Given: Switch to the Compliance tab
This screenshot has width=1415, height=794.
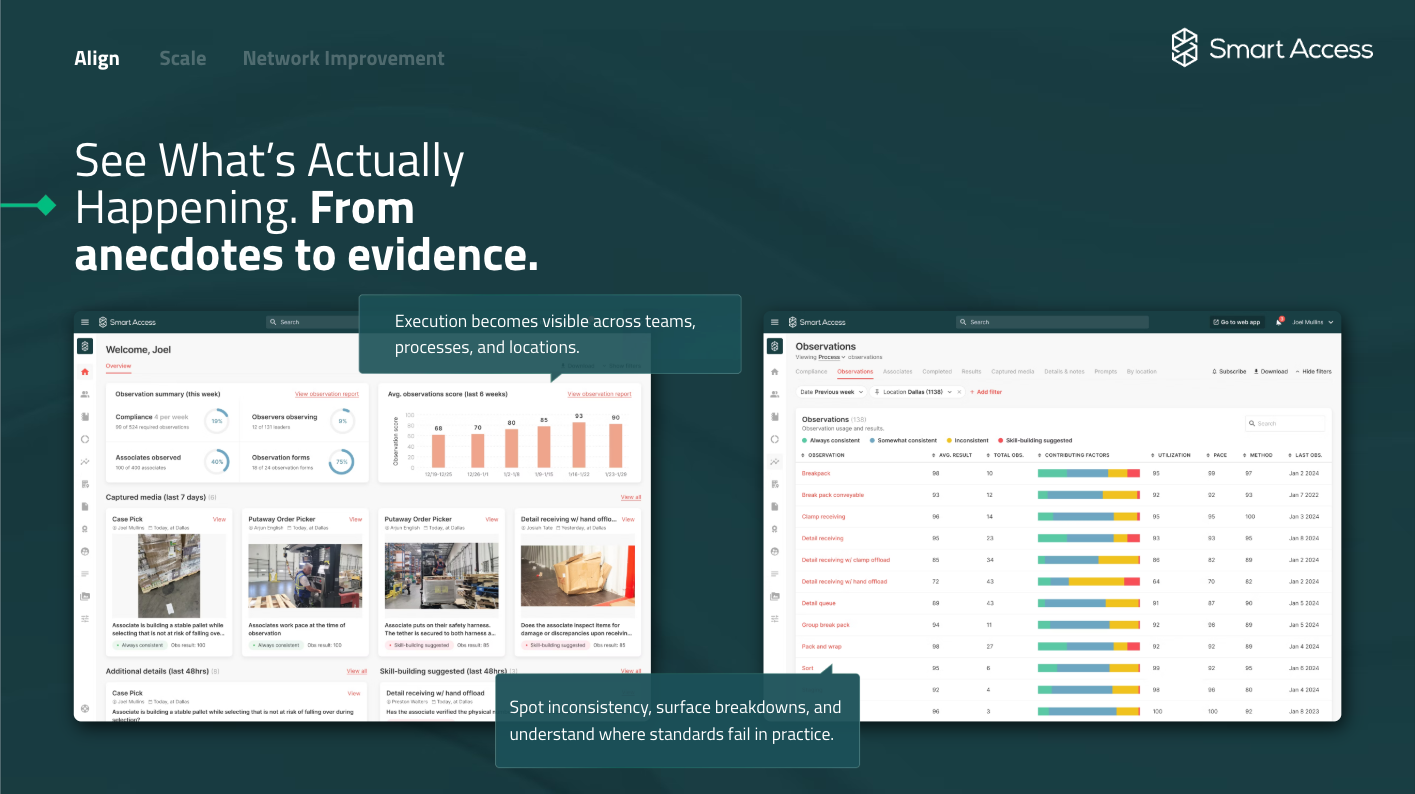Looking at the screenshot, I should (x=811, y=371).
